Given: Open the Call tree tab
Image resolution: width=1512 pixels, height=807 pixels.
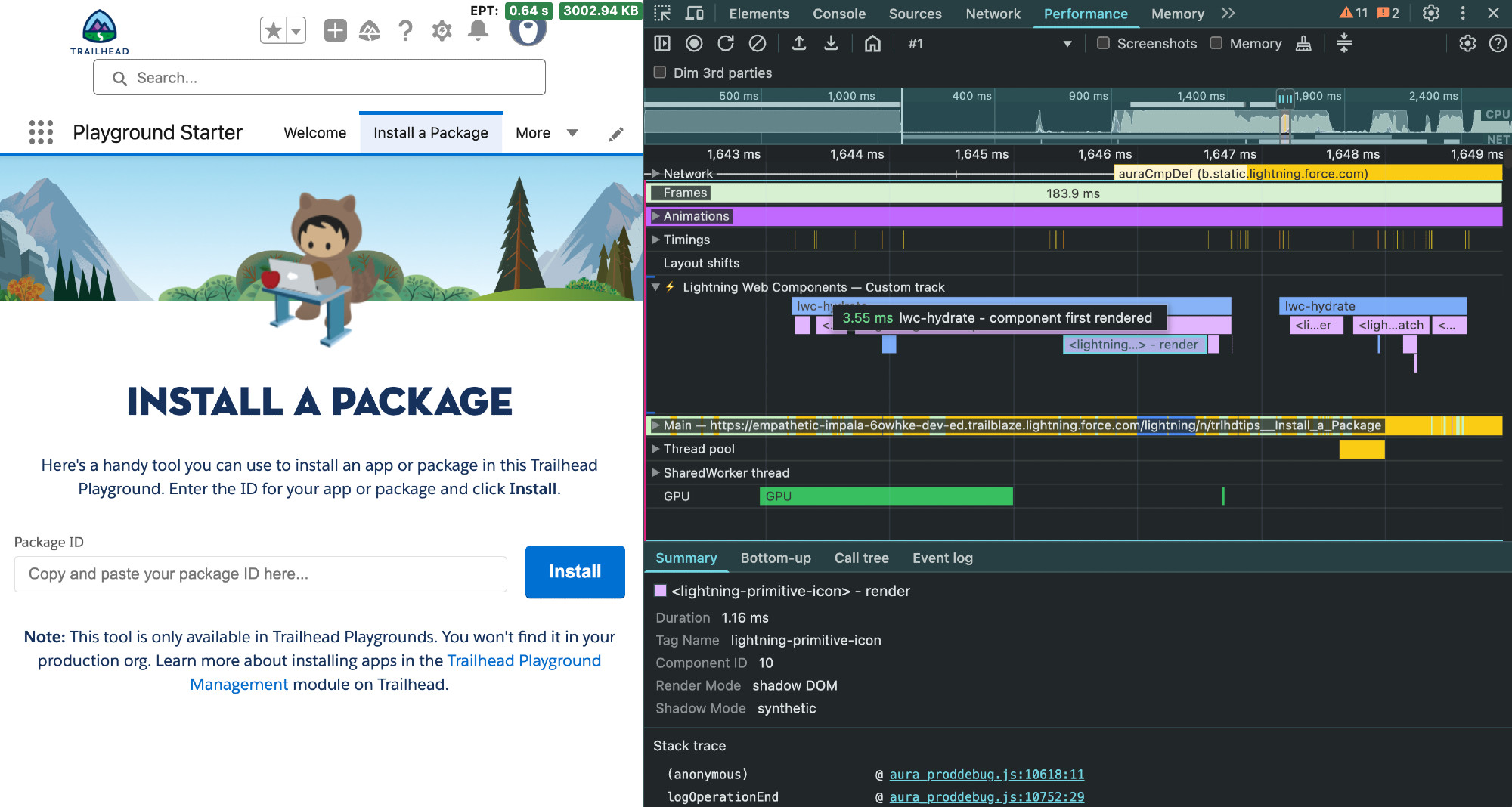Looking at the screenshot, I should (x=861, y=558).
